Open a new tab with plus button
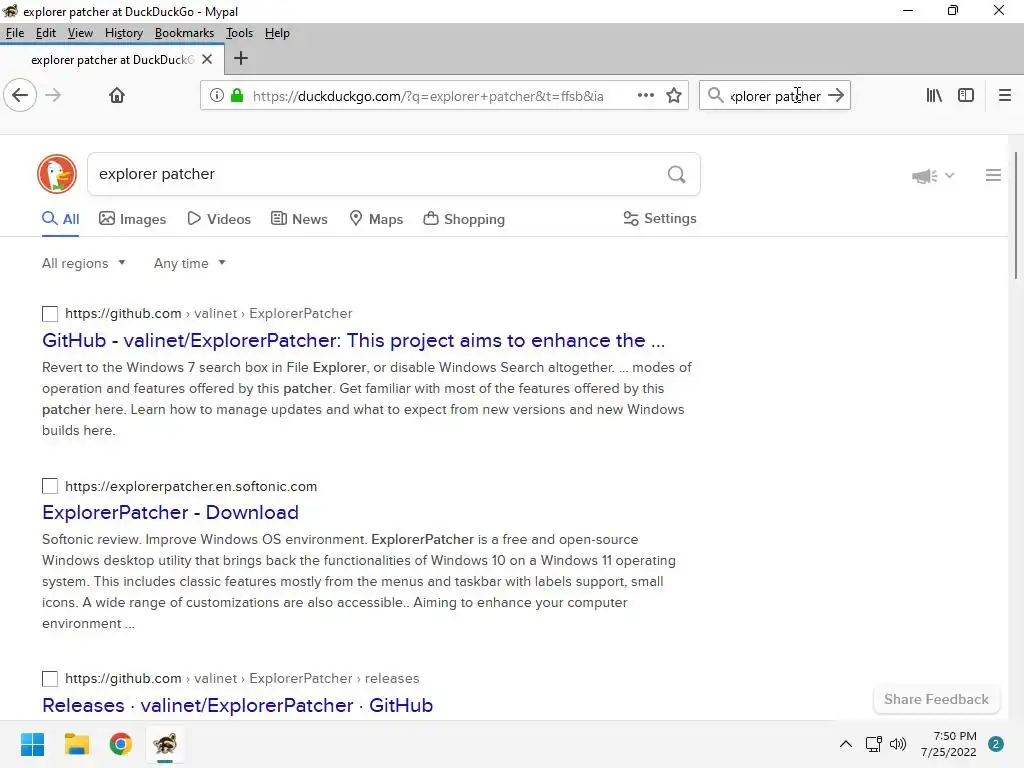Screen dimensions: 1024x768 pyautogui.click(x=240, y=58)
